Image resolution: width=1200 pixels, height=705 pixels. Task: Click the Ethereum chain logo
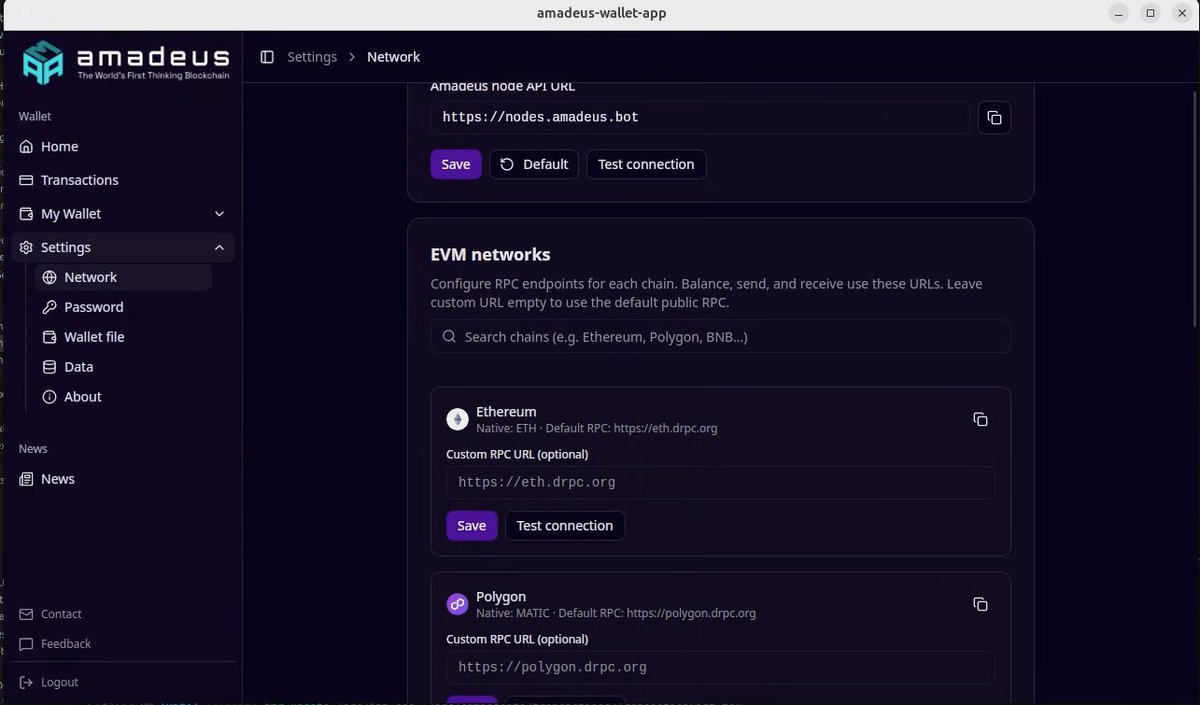457,420
